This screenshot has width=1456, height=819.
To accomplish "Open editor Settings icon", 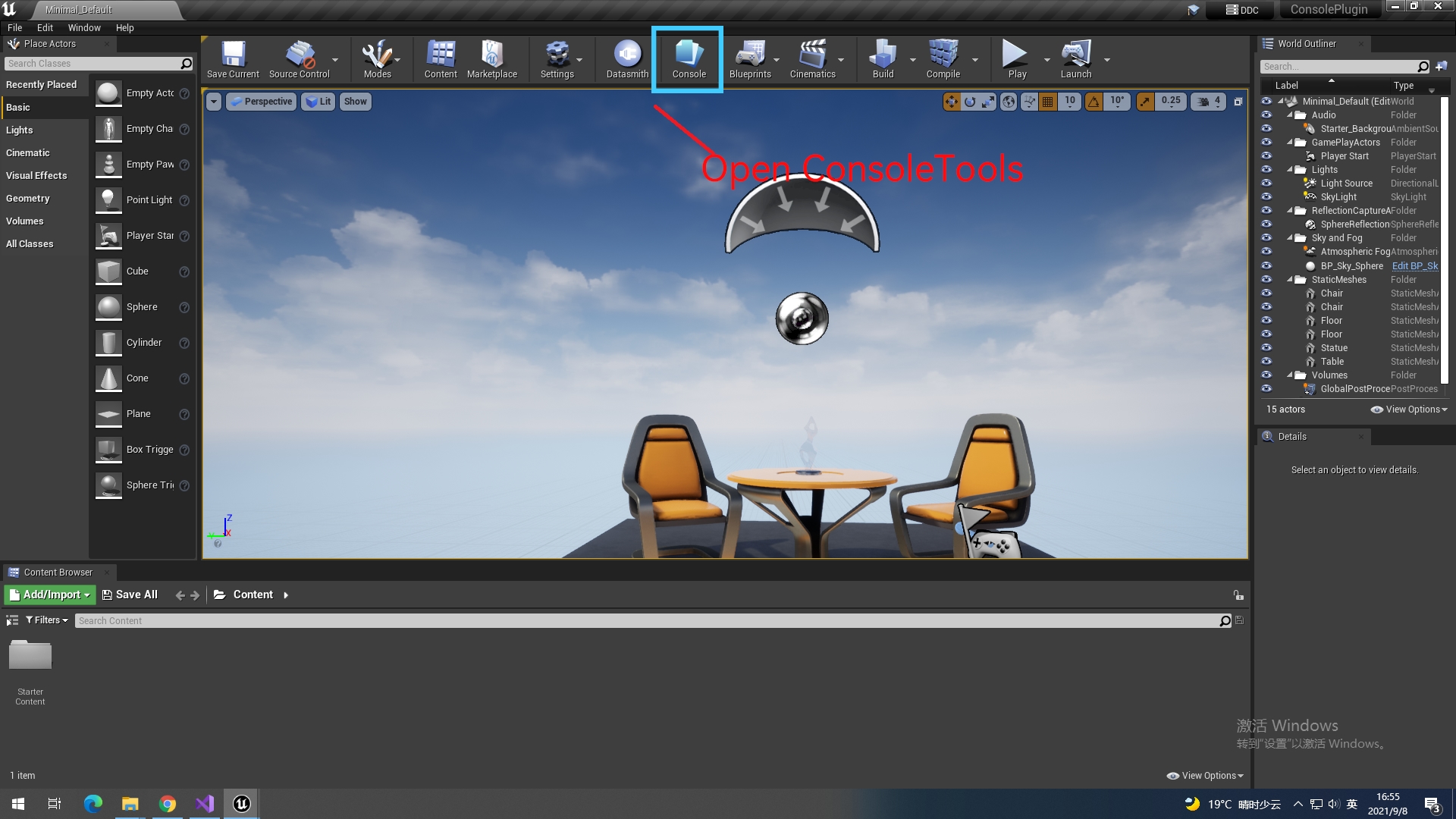I will click(x=557, y=59).
